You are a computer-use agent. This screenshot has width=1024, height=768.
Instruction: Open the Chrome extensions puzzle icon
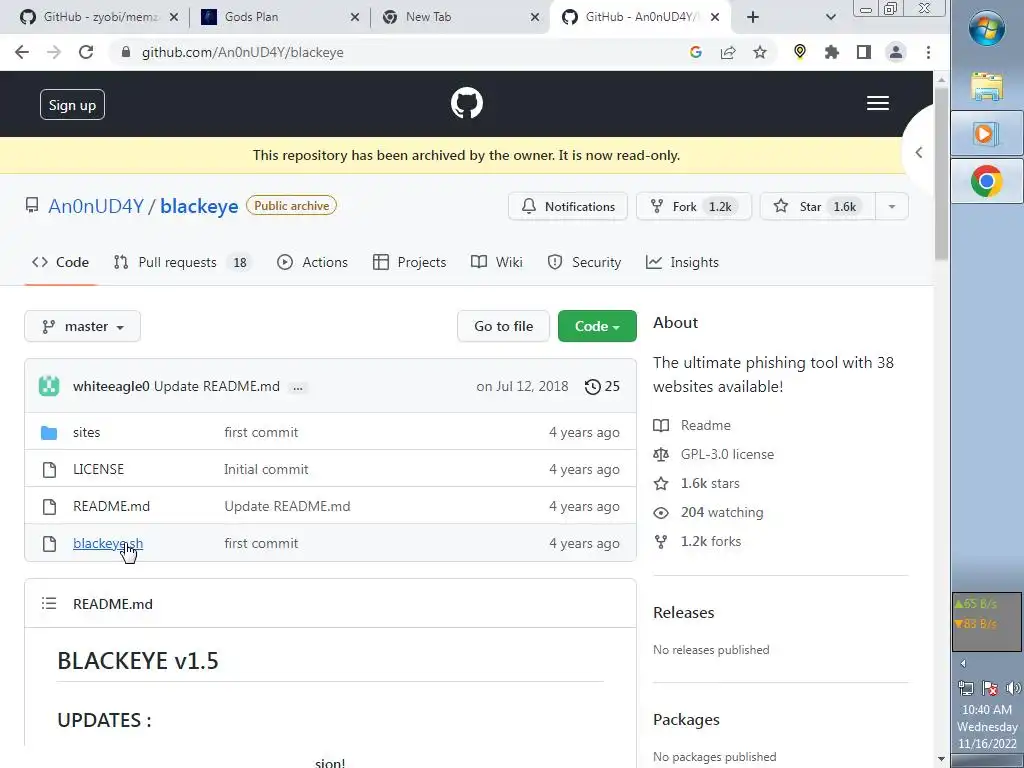(831, 52)
